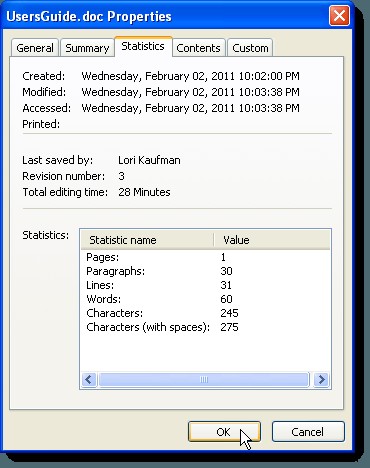Click the 'Value' column header
This screenshot has width=370, height=468.
272,240
